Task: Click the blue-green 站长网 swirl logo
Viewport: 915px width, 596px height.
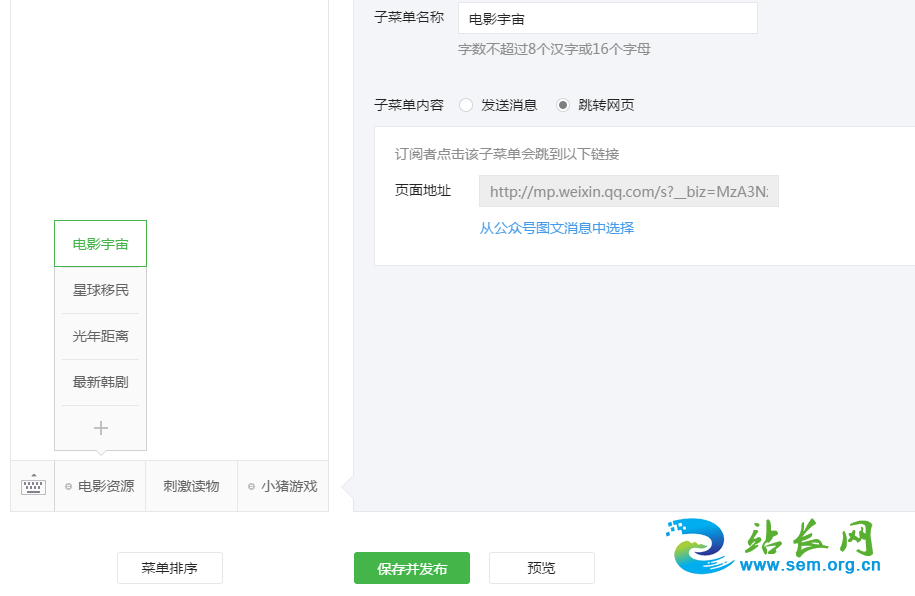Action: [x=700, y=547]
